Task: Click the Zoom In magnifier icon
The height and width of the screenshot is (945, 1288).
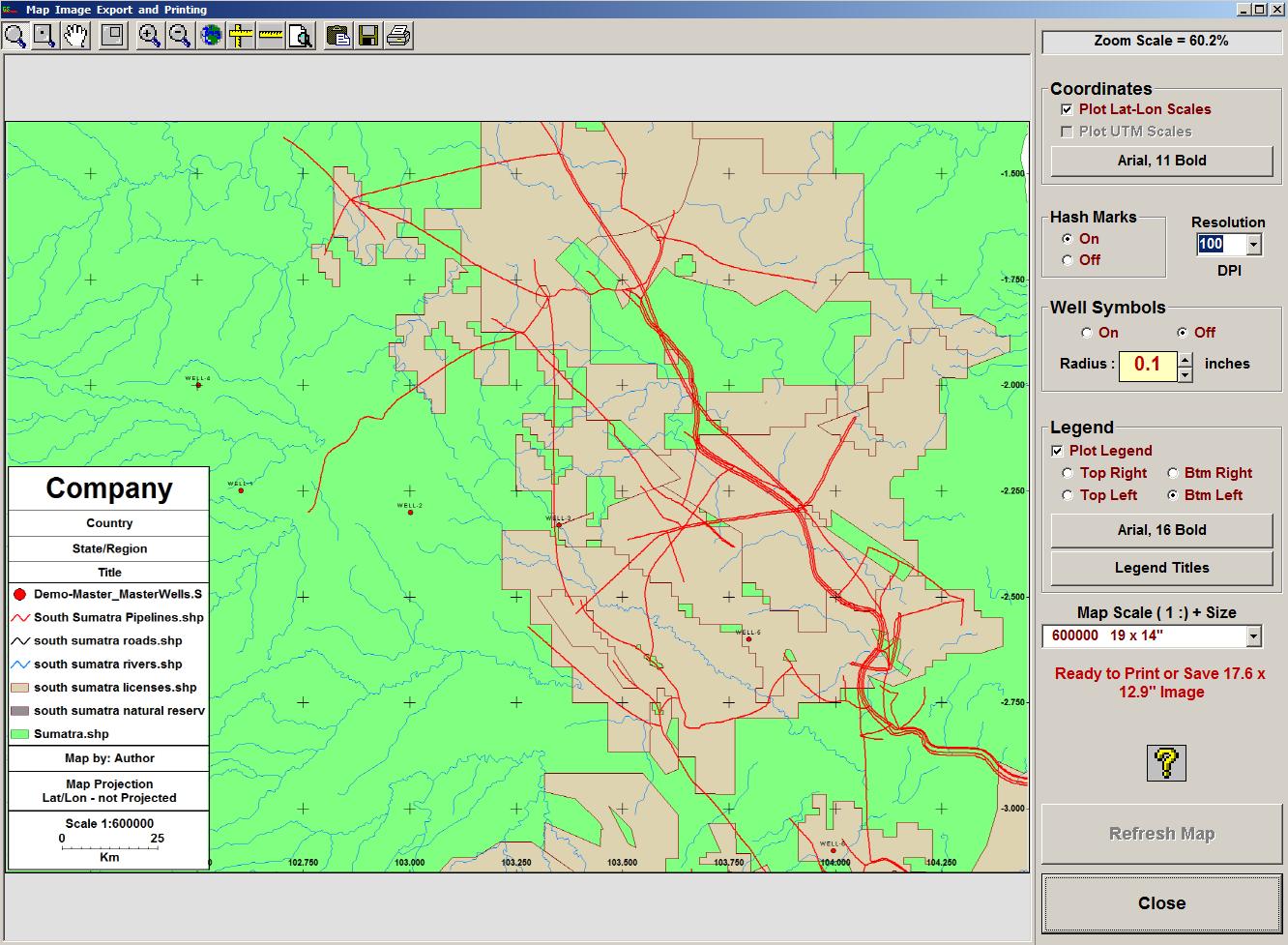Action: coord(149,37)
